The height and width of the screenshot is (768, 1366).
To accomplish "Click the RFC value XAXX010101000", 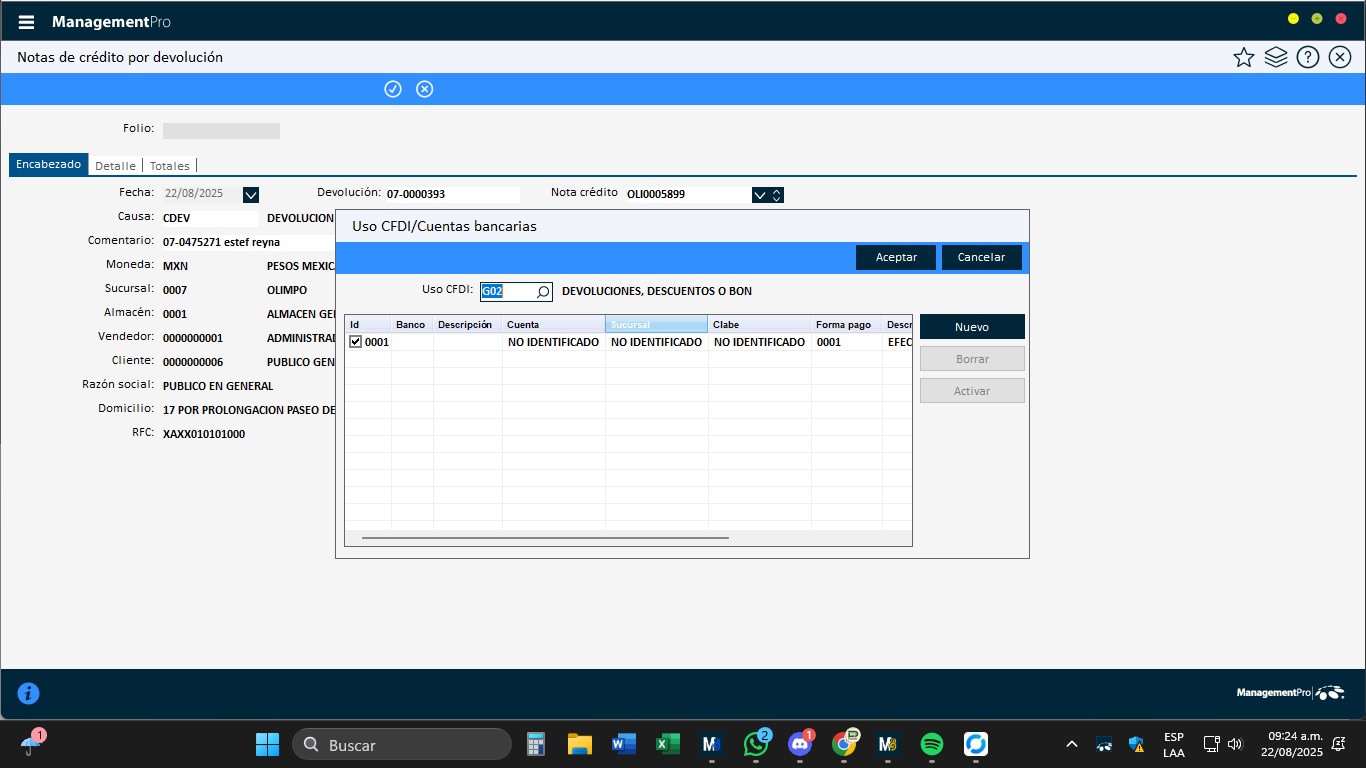I will pyautogui.click(x=204, y=434).
